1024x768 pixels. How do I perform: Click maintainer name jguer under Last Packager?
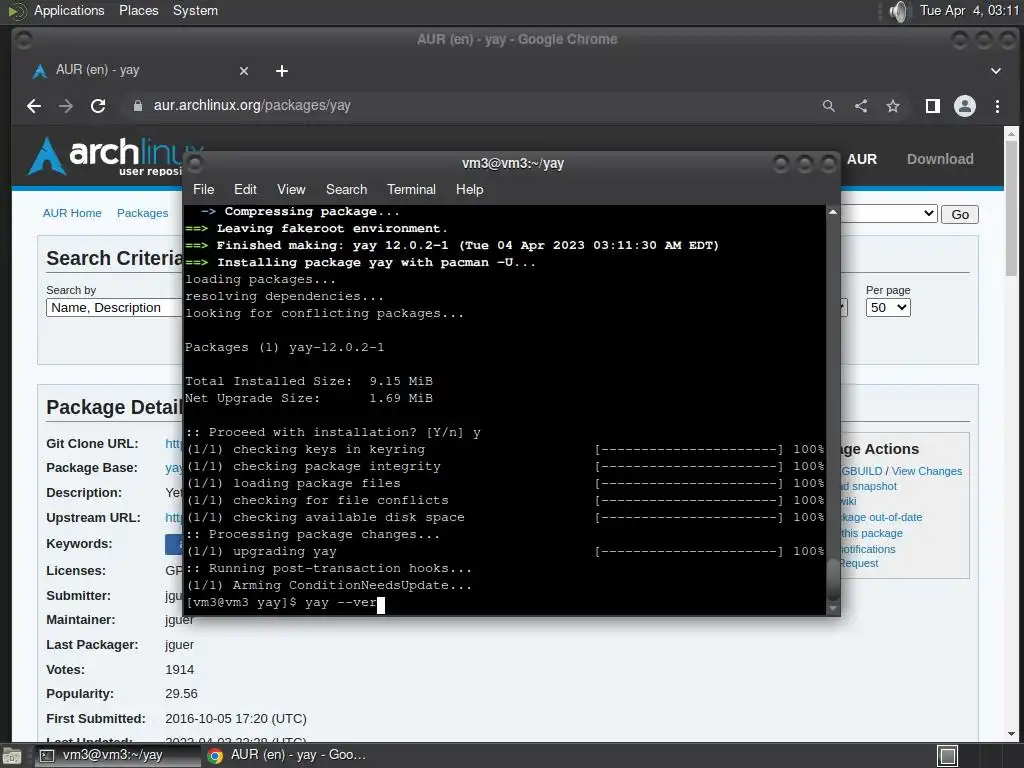(x=179, y=645)
